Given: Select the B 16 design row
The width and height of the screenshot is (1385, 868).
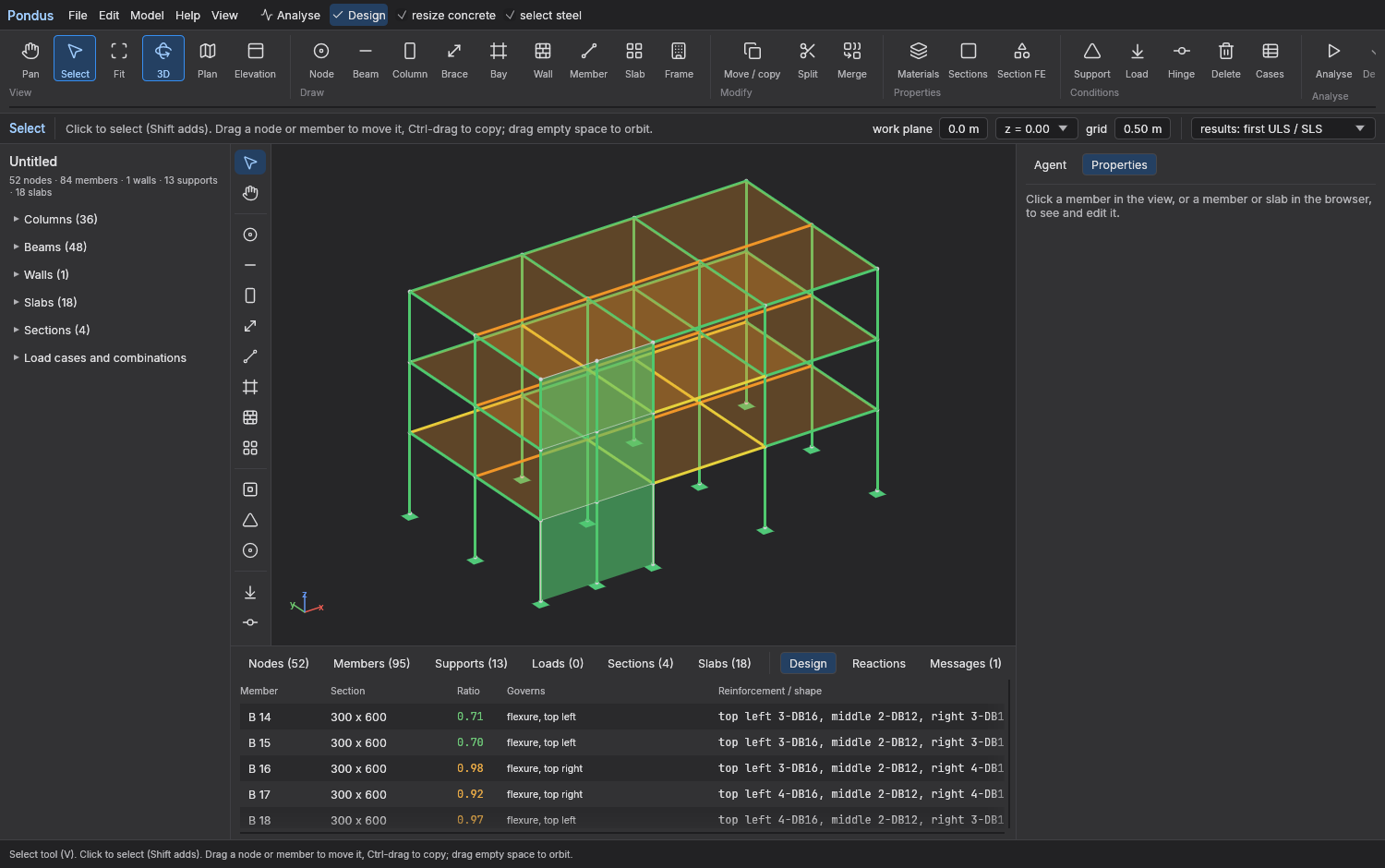Looking at the screenshot, I should (x=623, y=768).
